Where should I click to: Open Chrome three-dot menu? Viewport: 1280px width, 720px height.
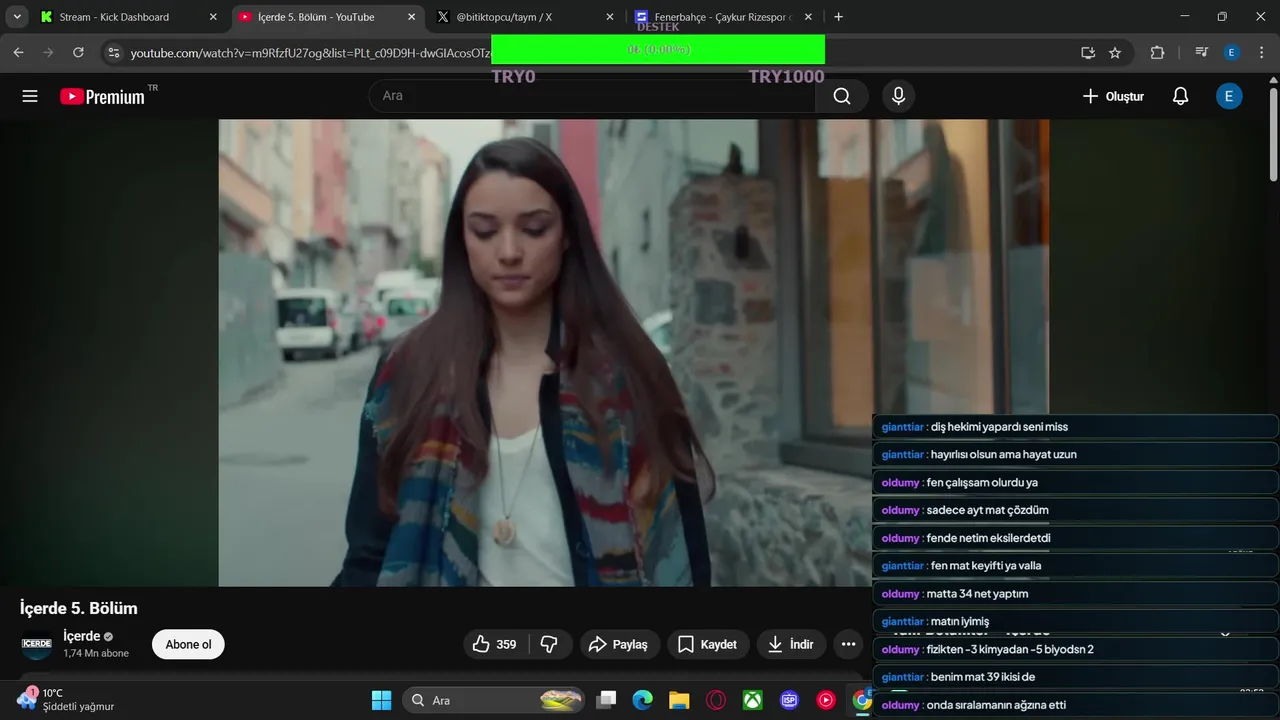(x=1262, y=52)
